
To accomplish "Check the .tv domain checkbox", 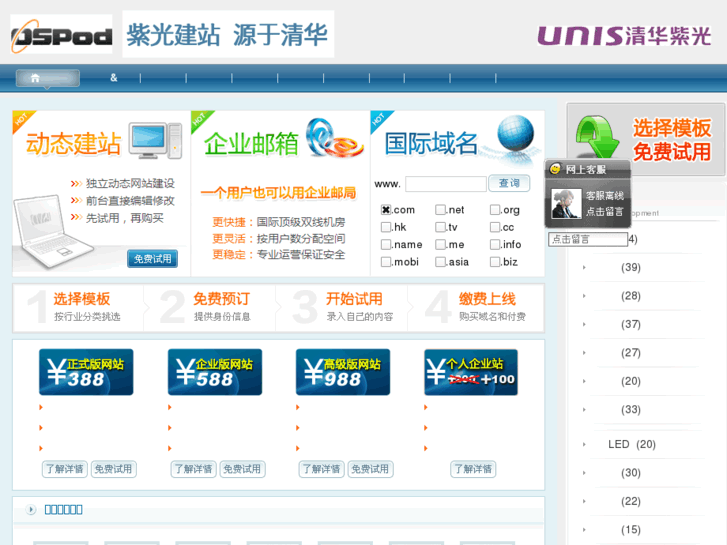I will [x=440, y=227].
